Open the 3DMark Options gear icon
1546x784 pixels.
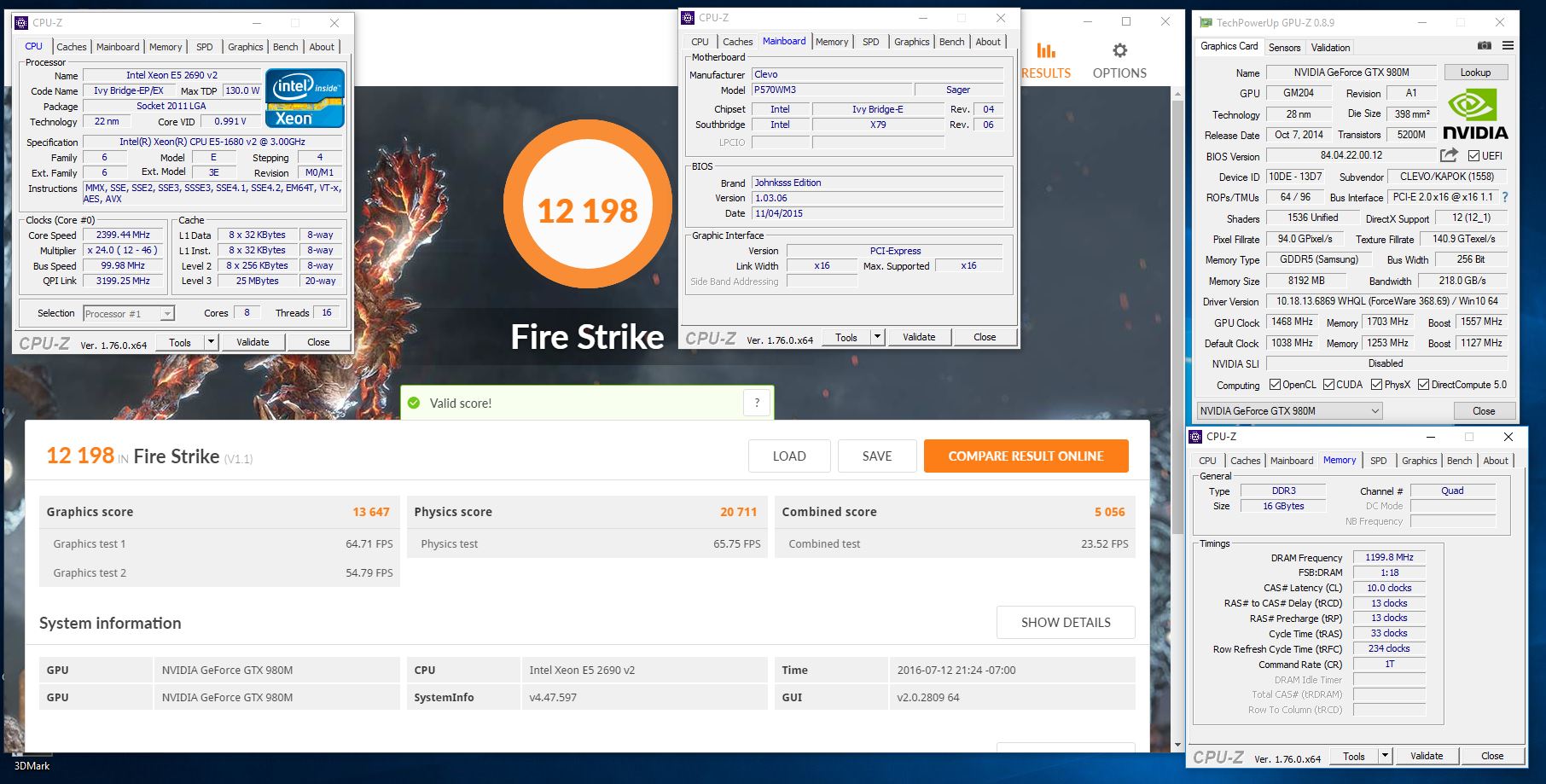click(1119, 50)
